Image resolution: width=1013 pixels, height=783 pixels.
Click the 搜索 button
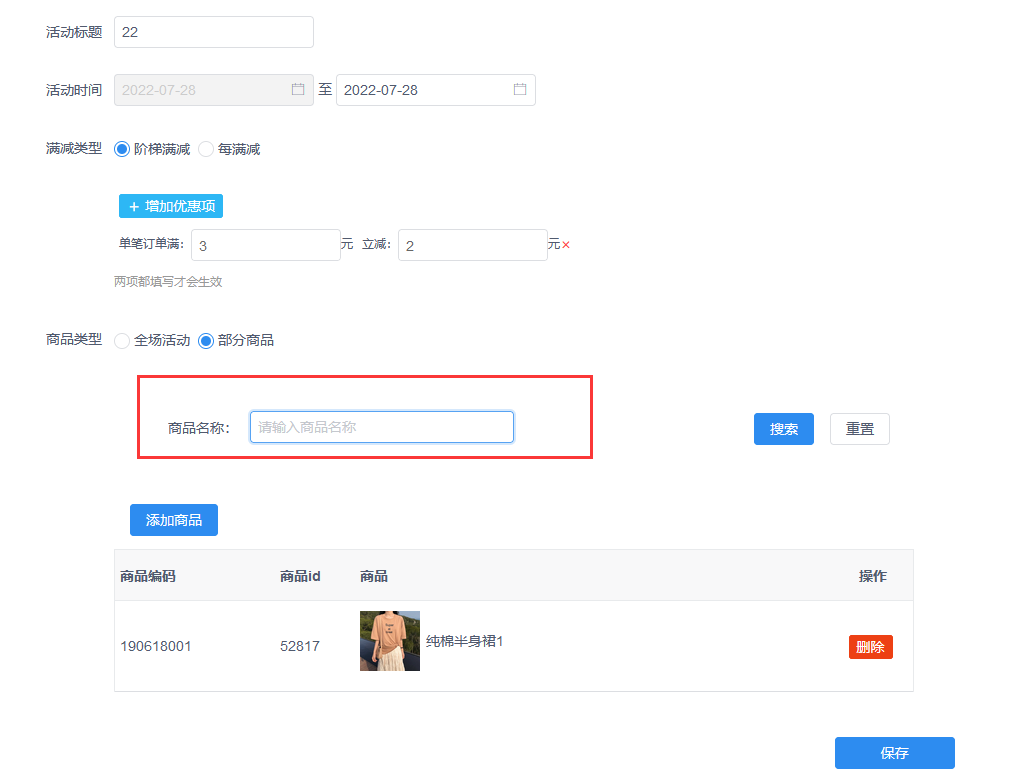pyautogui.click(x=783, y=429)
